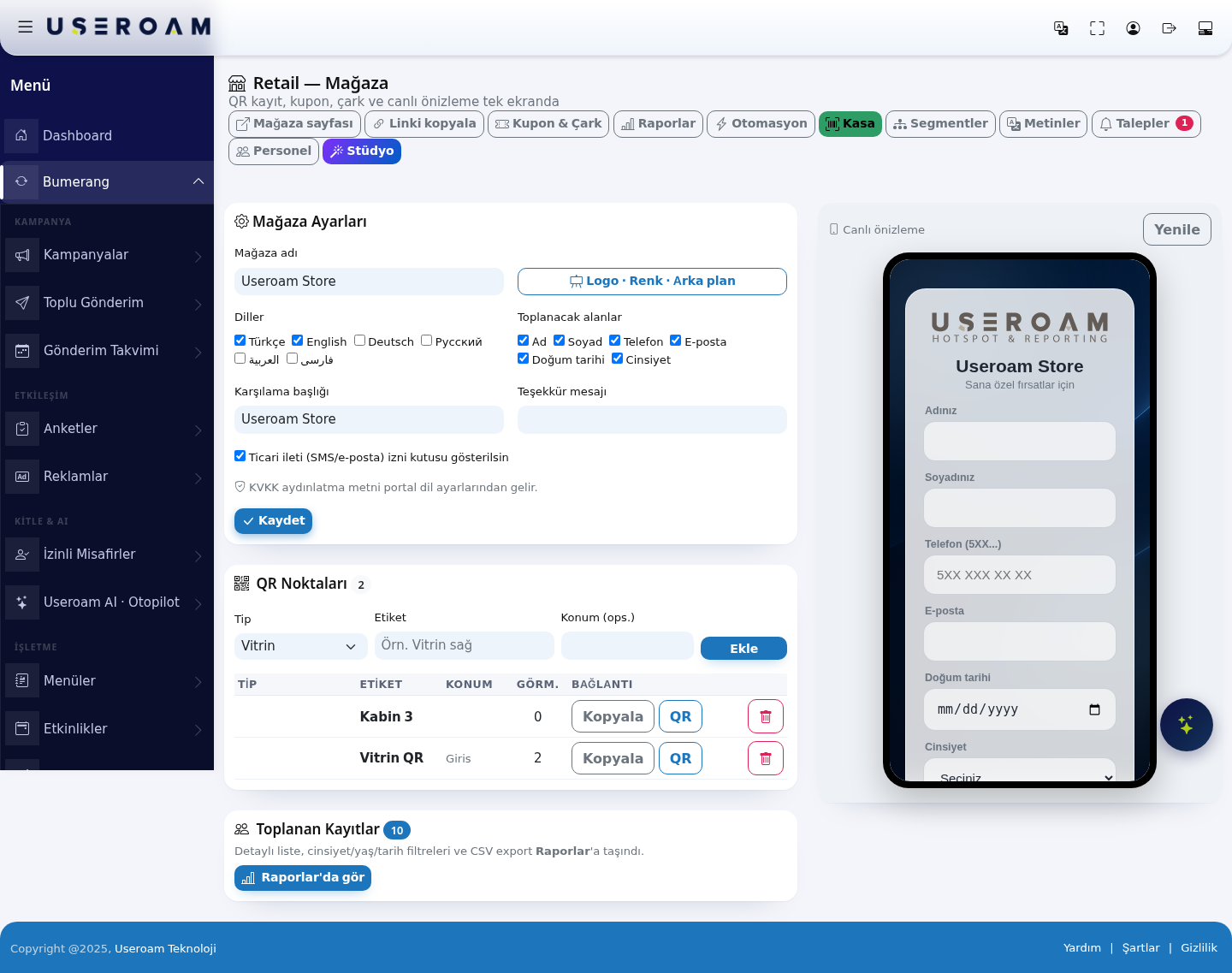Click the Anketler clipboard icon

[x=22, y=429]
